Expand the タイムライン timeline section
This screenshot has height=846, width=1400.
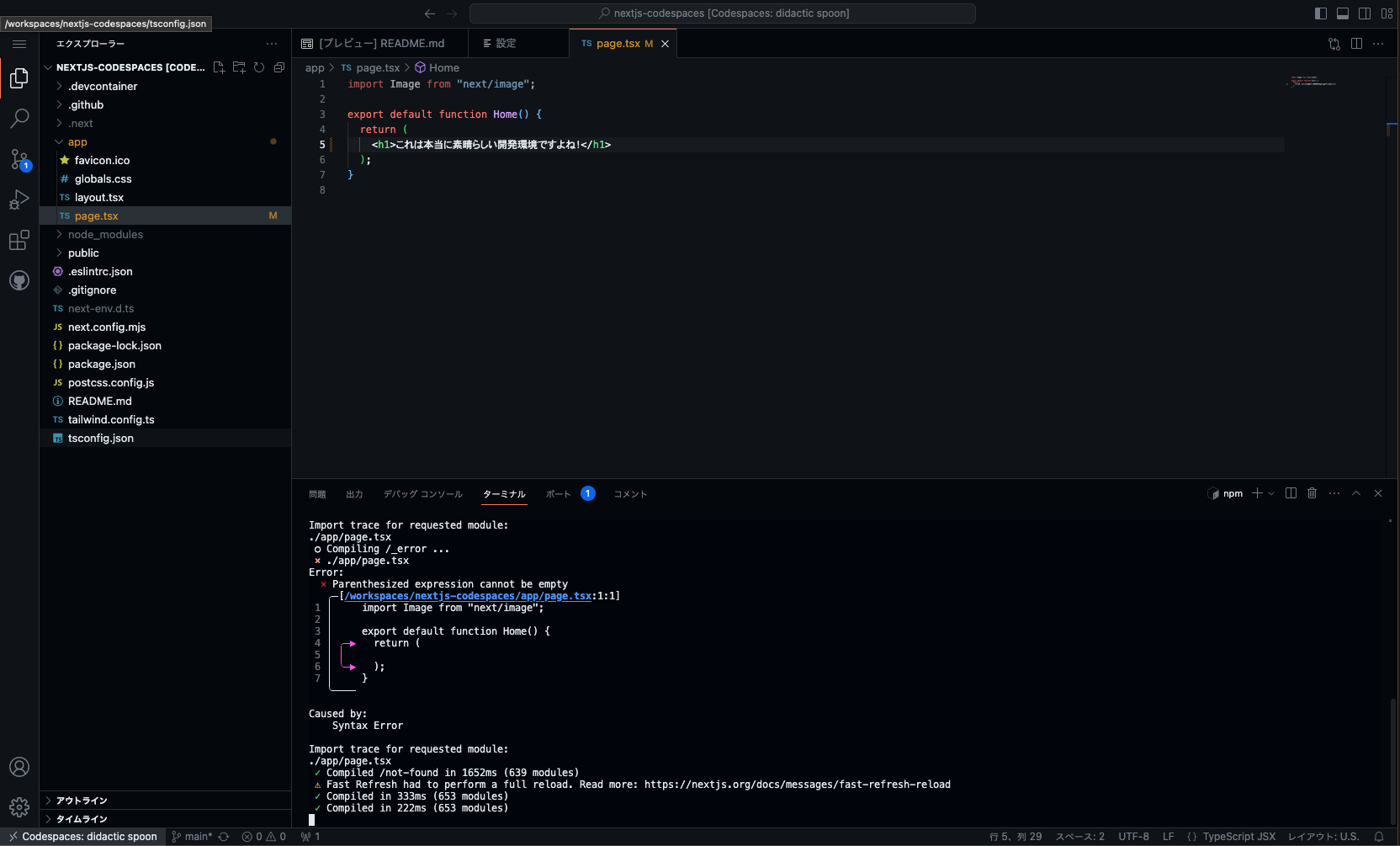click(x=166, y=819)
